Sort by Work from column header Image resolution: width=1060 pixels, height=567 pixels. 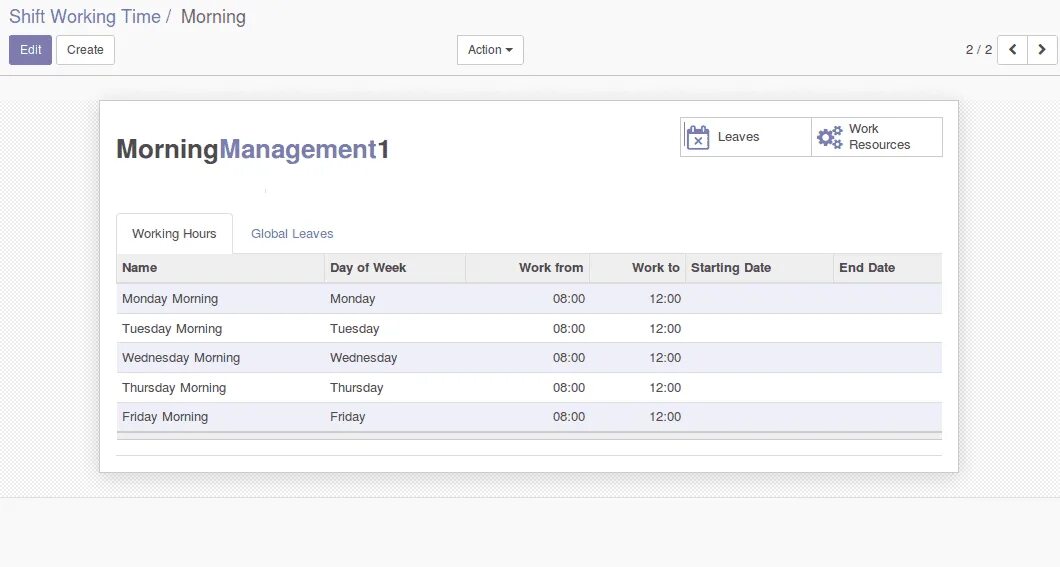click(x=527, y=268)
